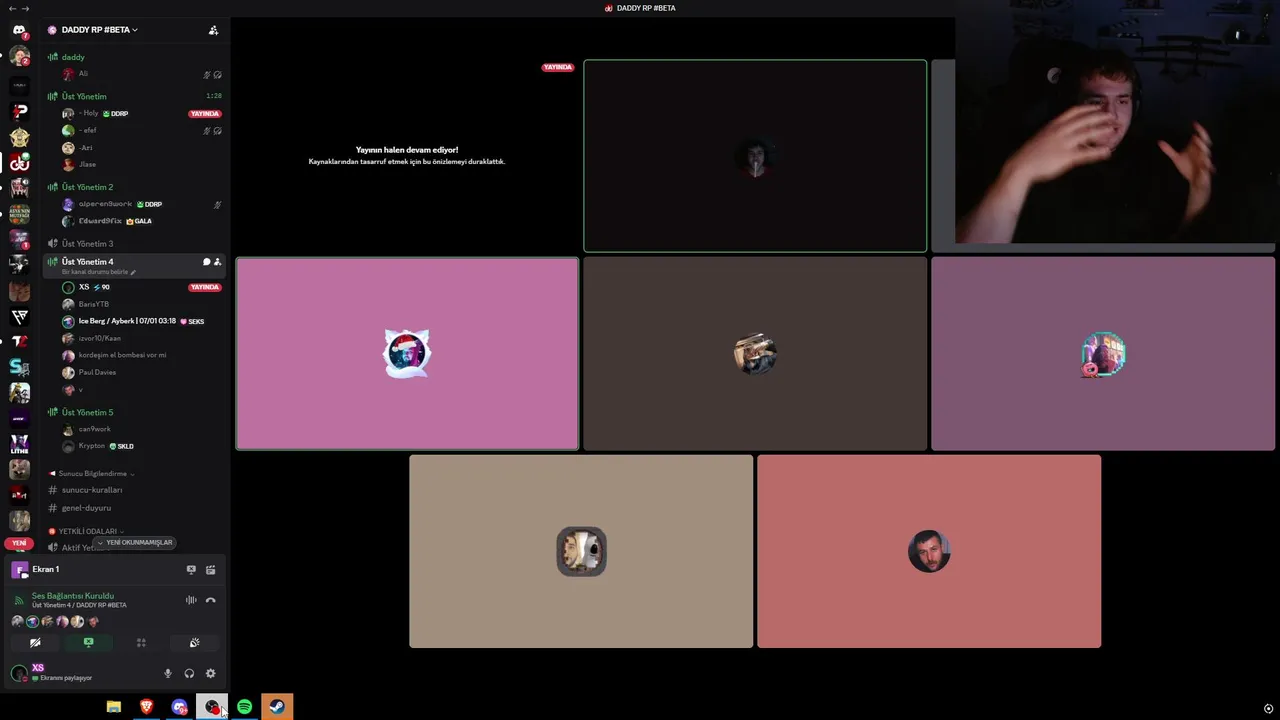Image resolution: width=1280 pixels, height=720 pixels.
Task: Select user Jlase in voice list
Action: [x=87, y=164]
